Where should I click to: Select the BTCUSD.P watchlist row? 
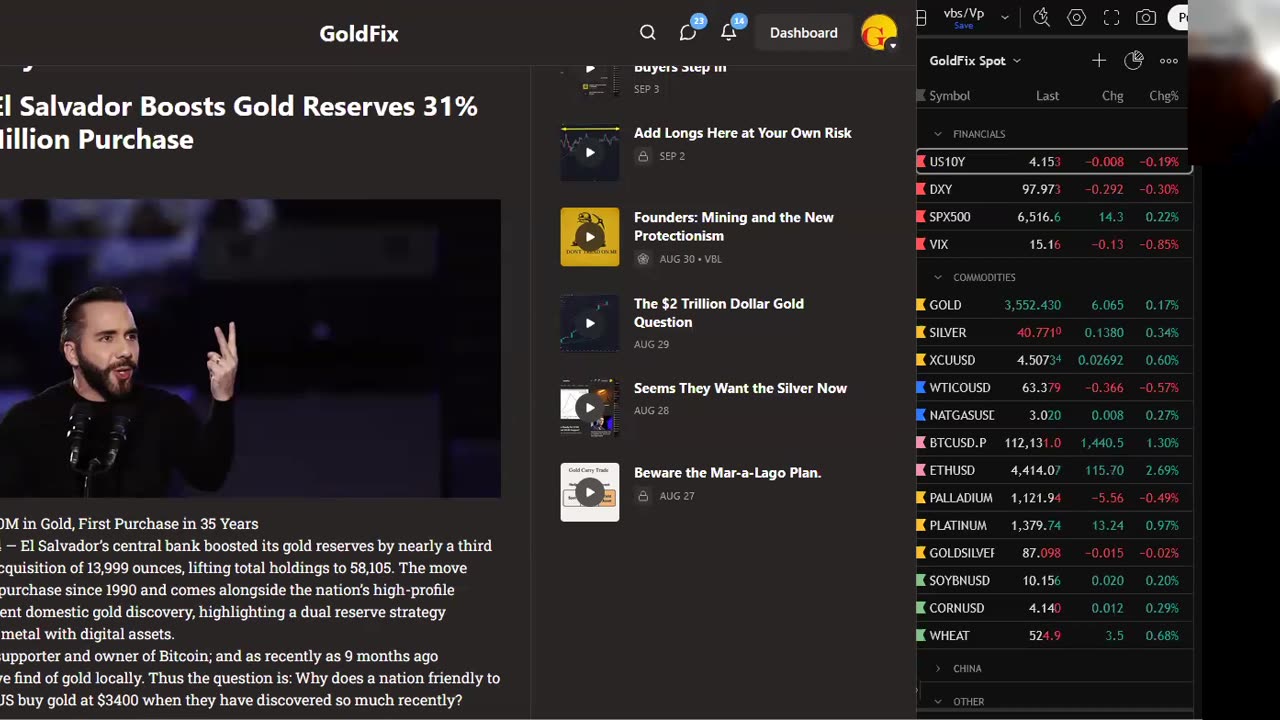click(1054, 443)
